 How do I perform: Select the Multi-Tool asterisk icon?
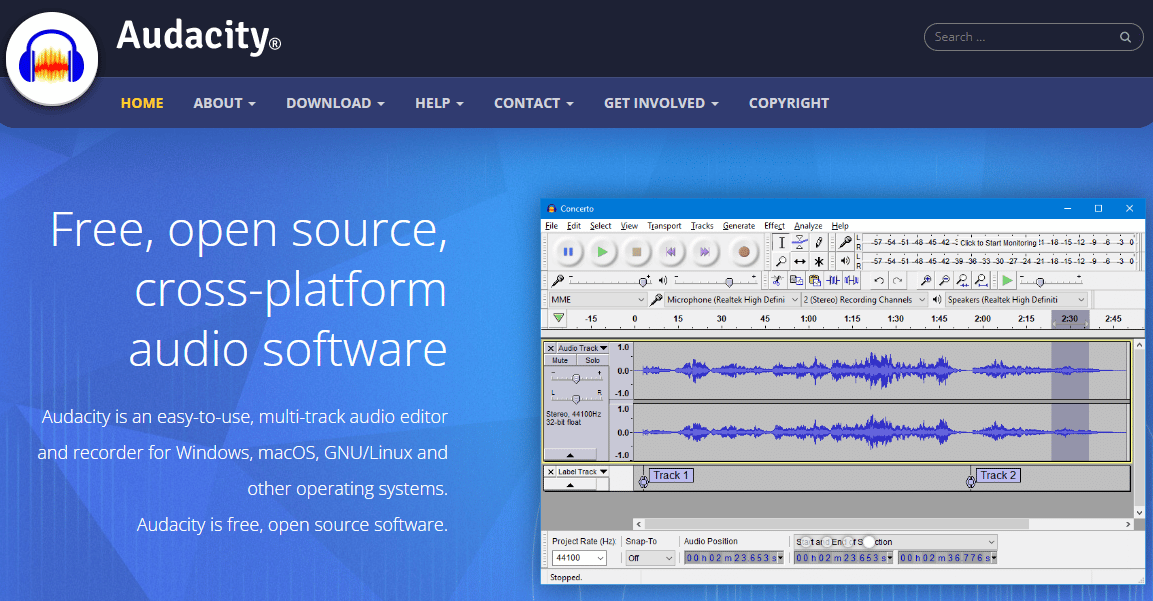(x=818, y=261)
